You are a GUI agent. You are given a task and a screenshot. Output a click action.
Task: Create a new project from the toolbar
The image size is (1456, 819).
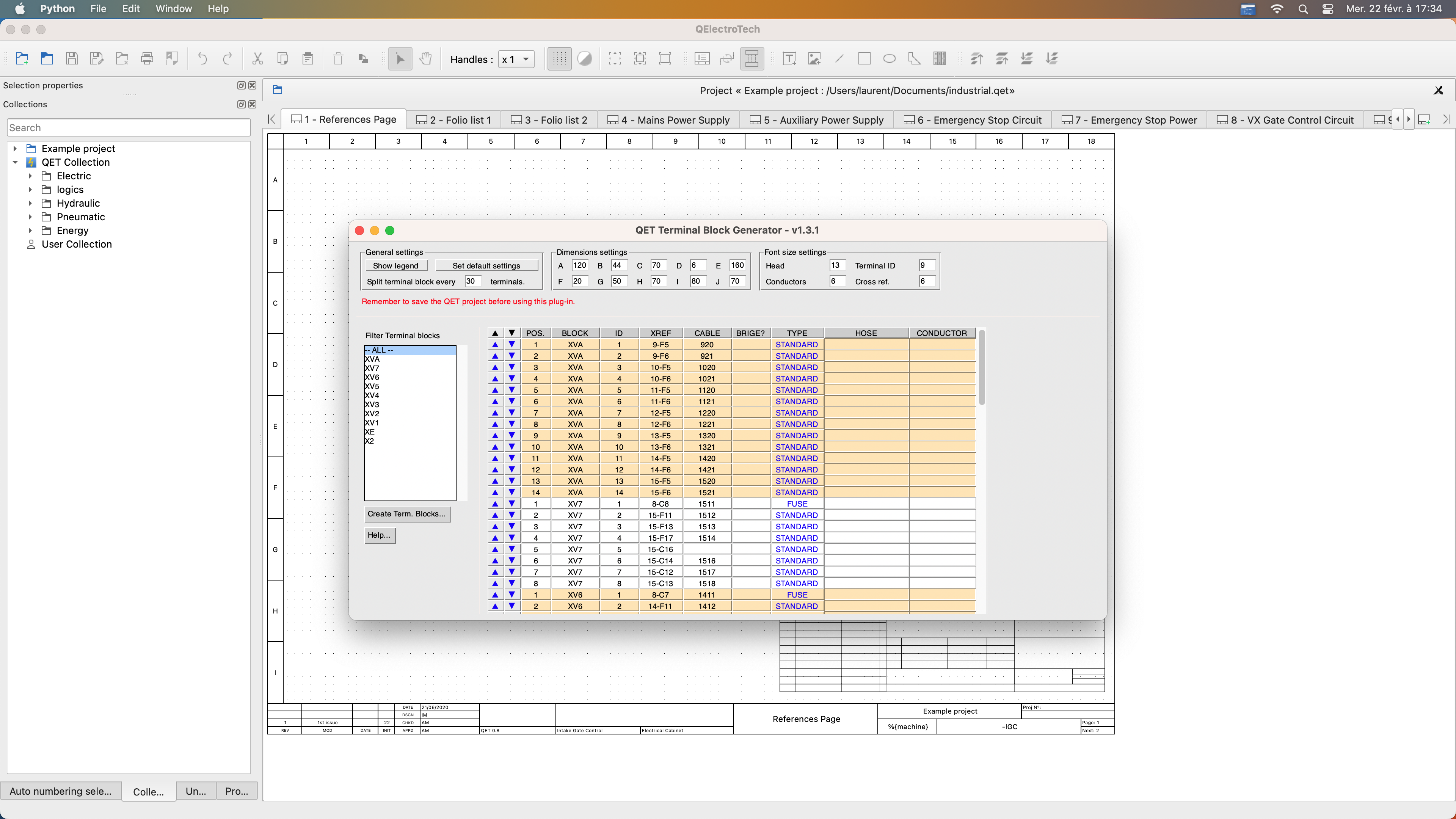(22, 59)
